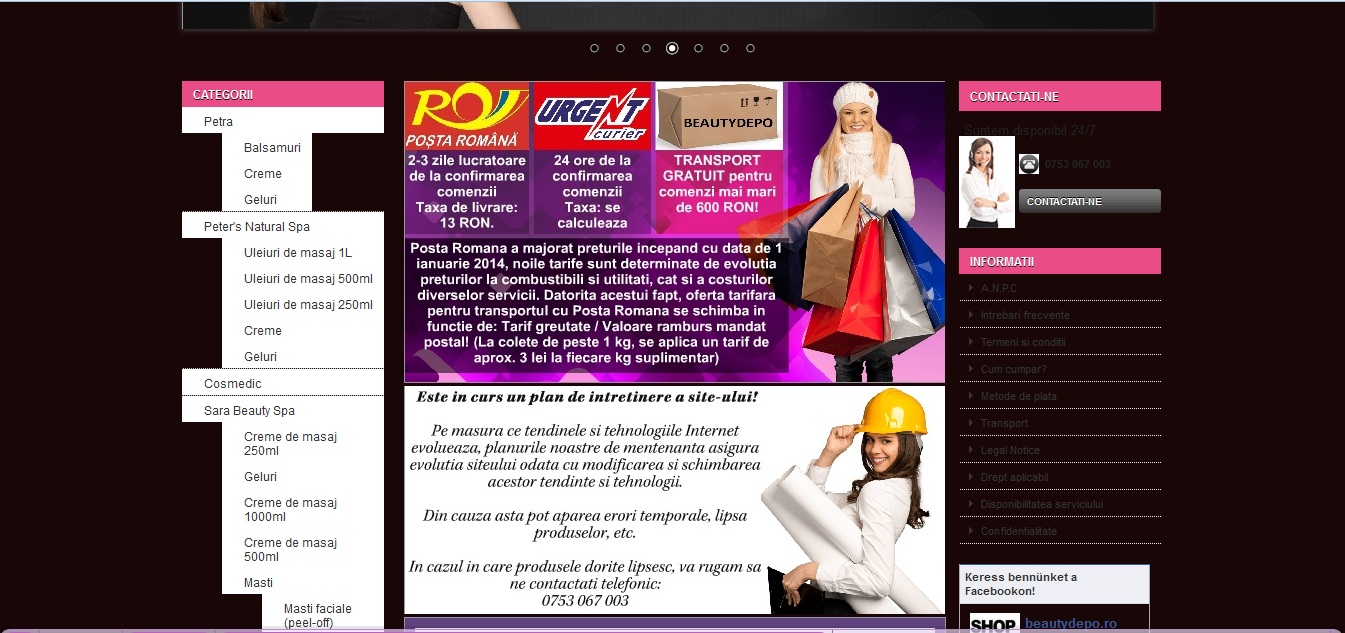Viewport: 1345px width, 633px height.
Task: Click the grey CONTACTATI-NE button
Action: tap(1089, 201)
